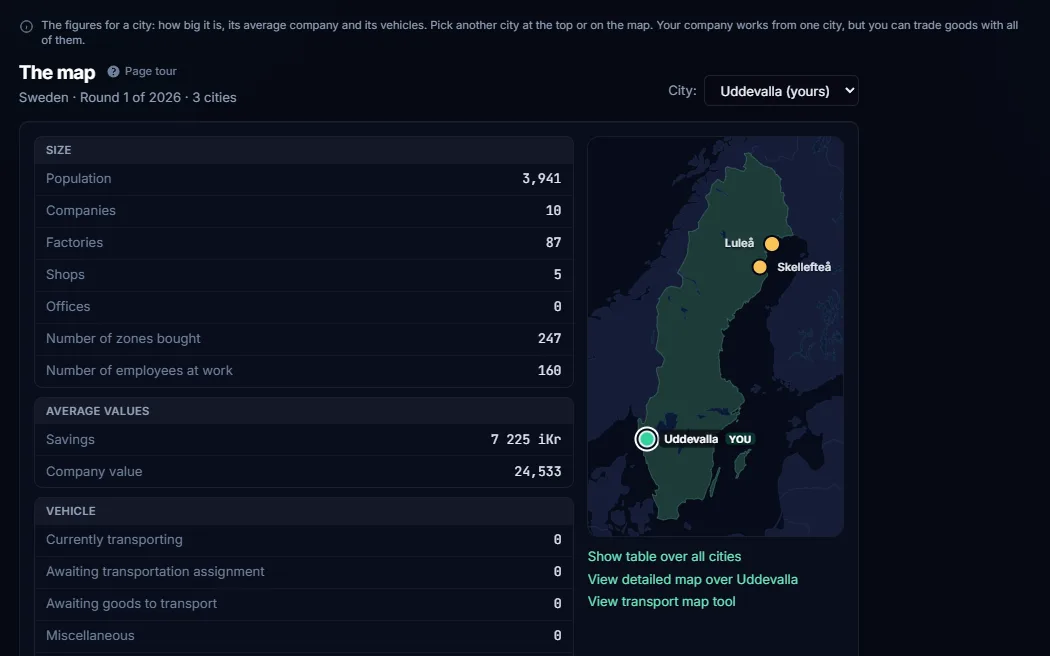Click the Page tour question mark icon
Viewport: 1050px width, 656px height.
(113, 71)
